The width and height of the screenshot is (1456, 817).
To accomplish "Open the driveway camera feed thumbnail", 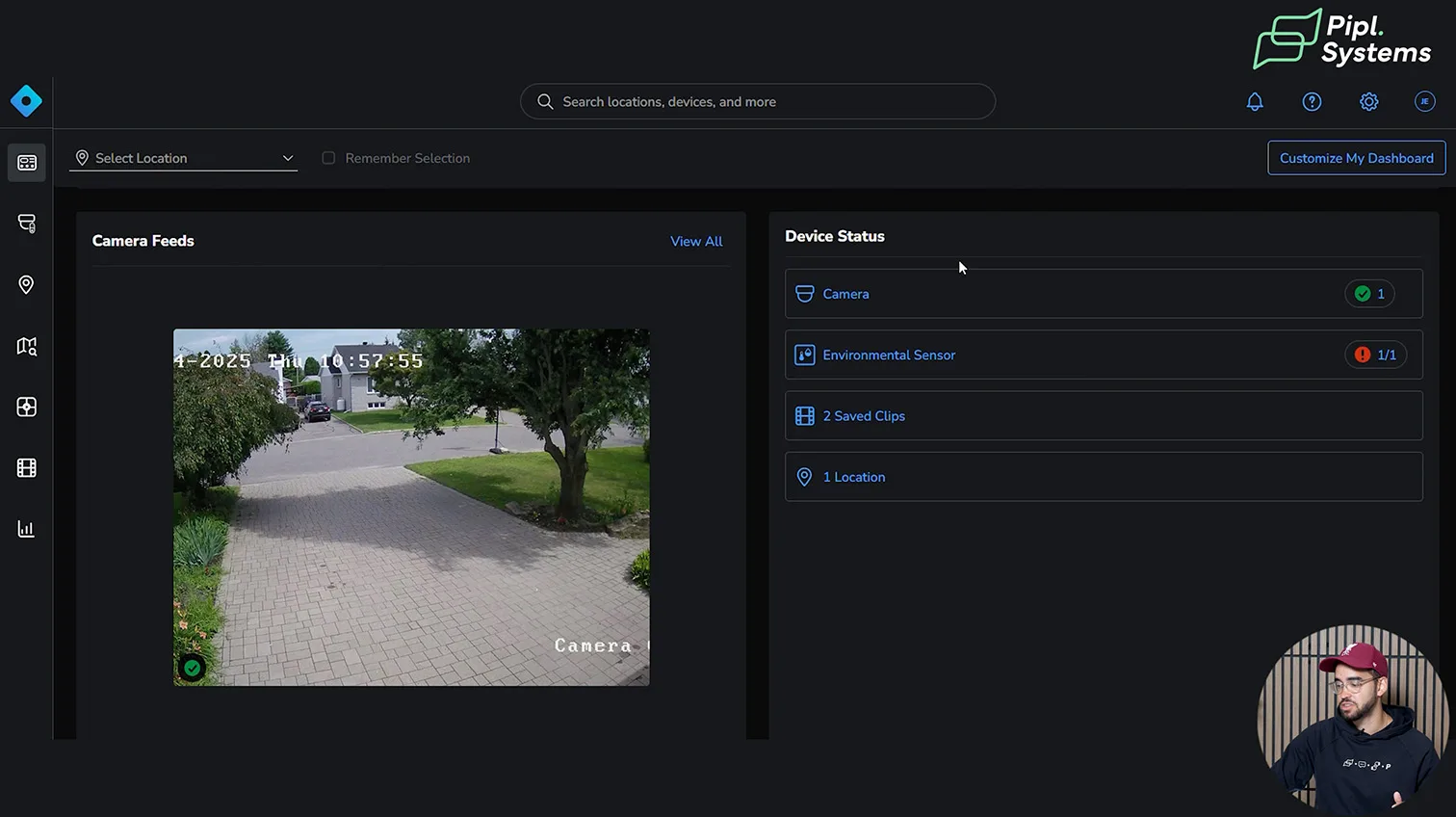I will (411, 508).
